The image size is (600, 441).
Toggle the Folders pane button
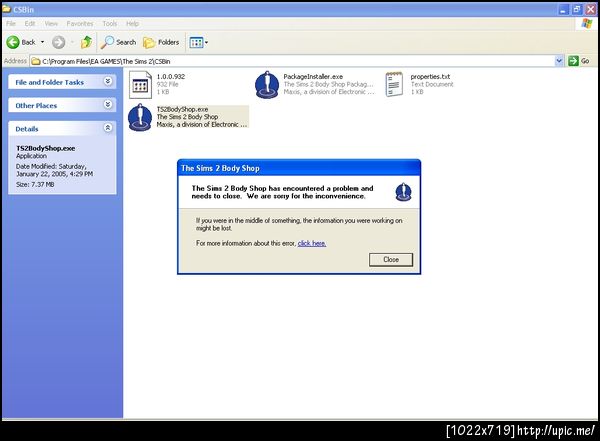(x=161, y=42)
